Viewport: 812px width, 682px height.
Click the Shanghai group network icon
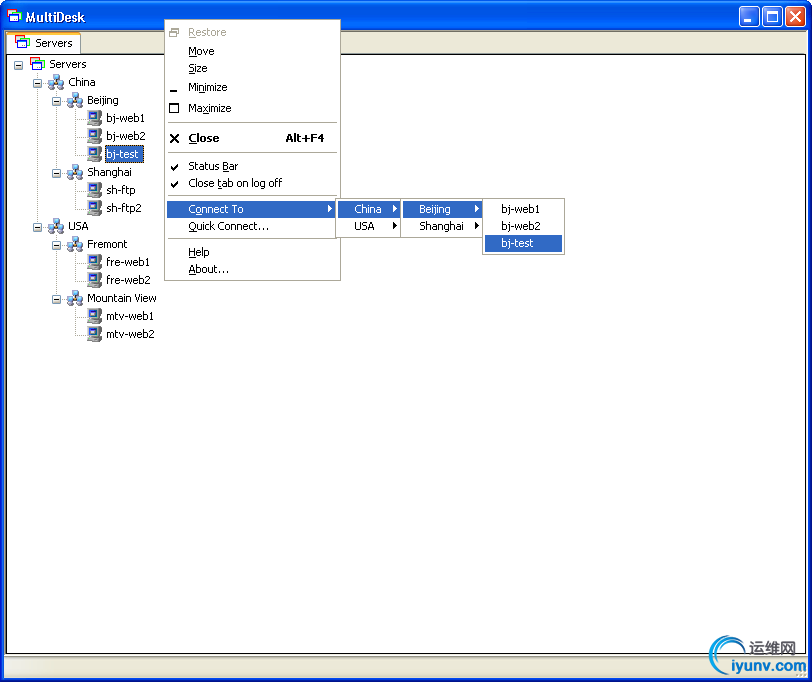point(75,172)
